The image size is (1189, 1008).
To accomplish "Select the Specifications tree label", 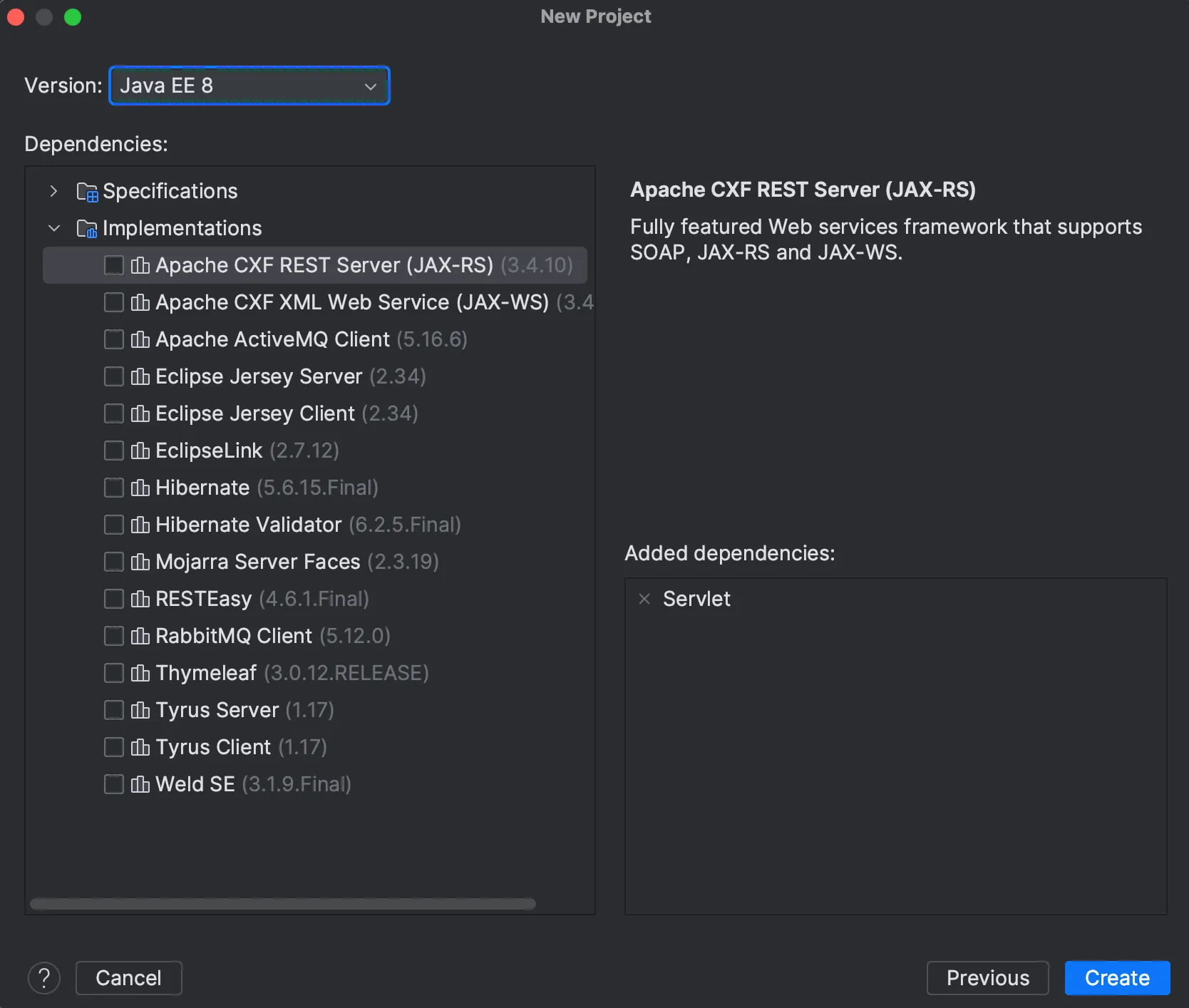I will click(170, 191).
